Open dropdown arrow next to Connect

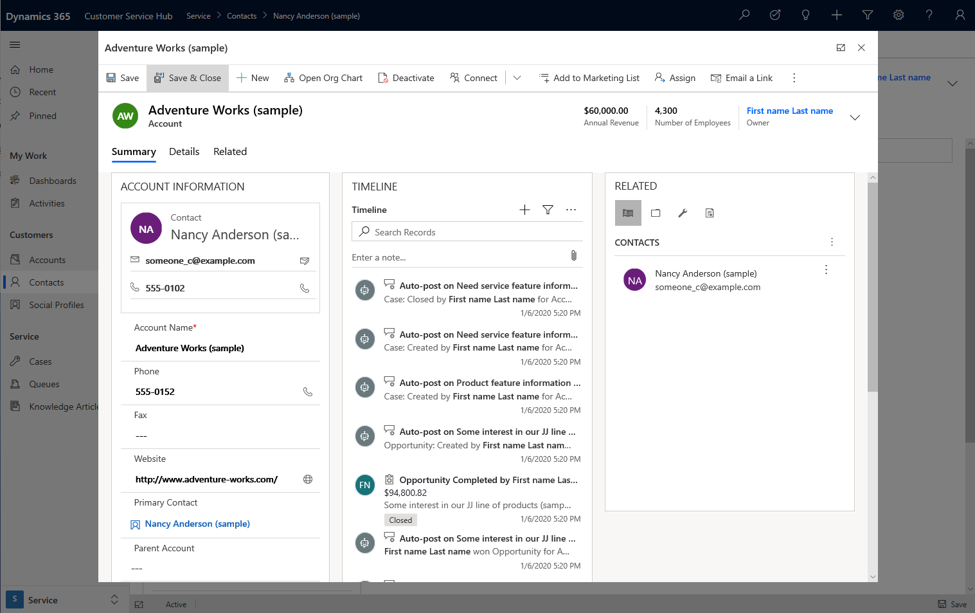(x=517, y=78)
